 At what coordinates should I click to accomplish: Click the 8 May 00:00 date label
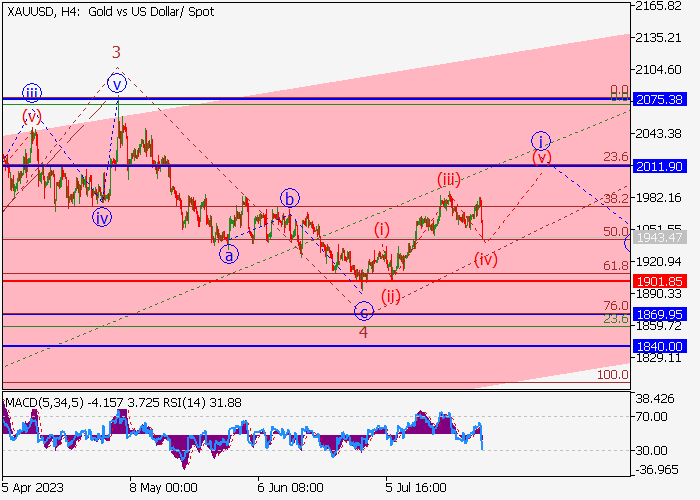(x=163, y=488)
